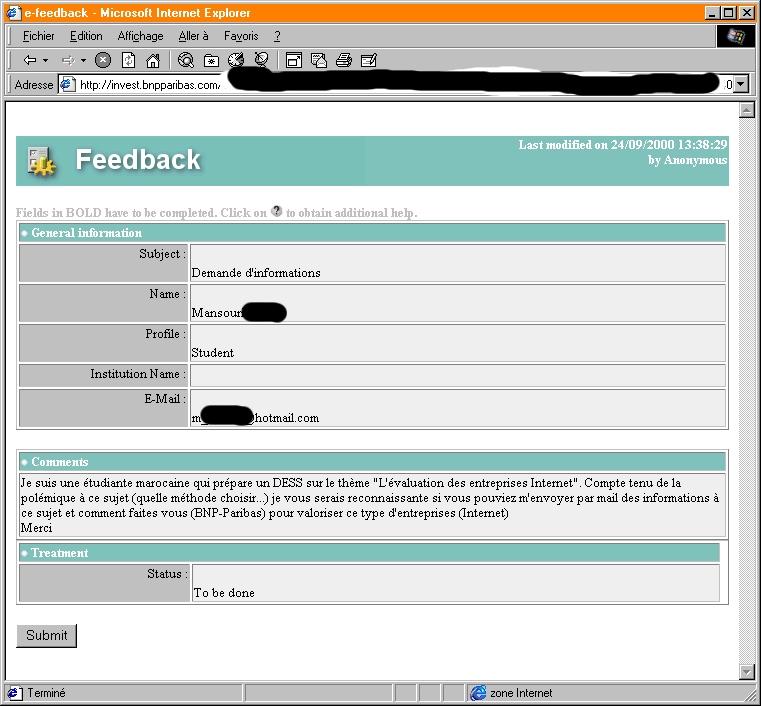Image resolution: width=761 pixels, height=706 pixels.
Task: Click the Windows logo throbber
Action: pos(736,36)
